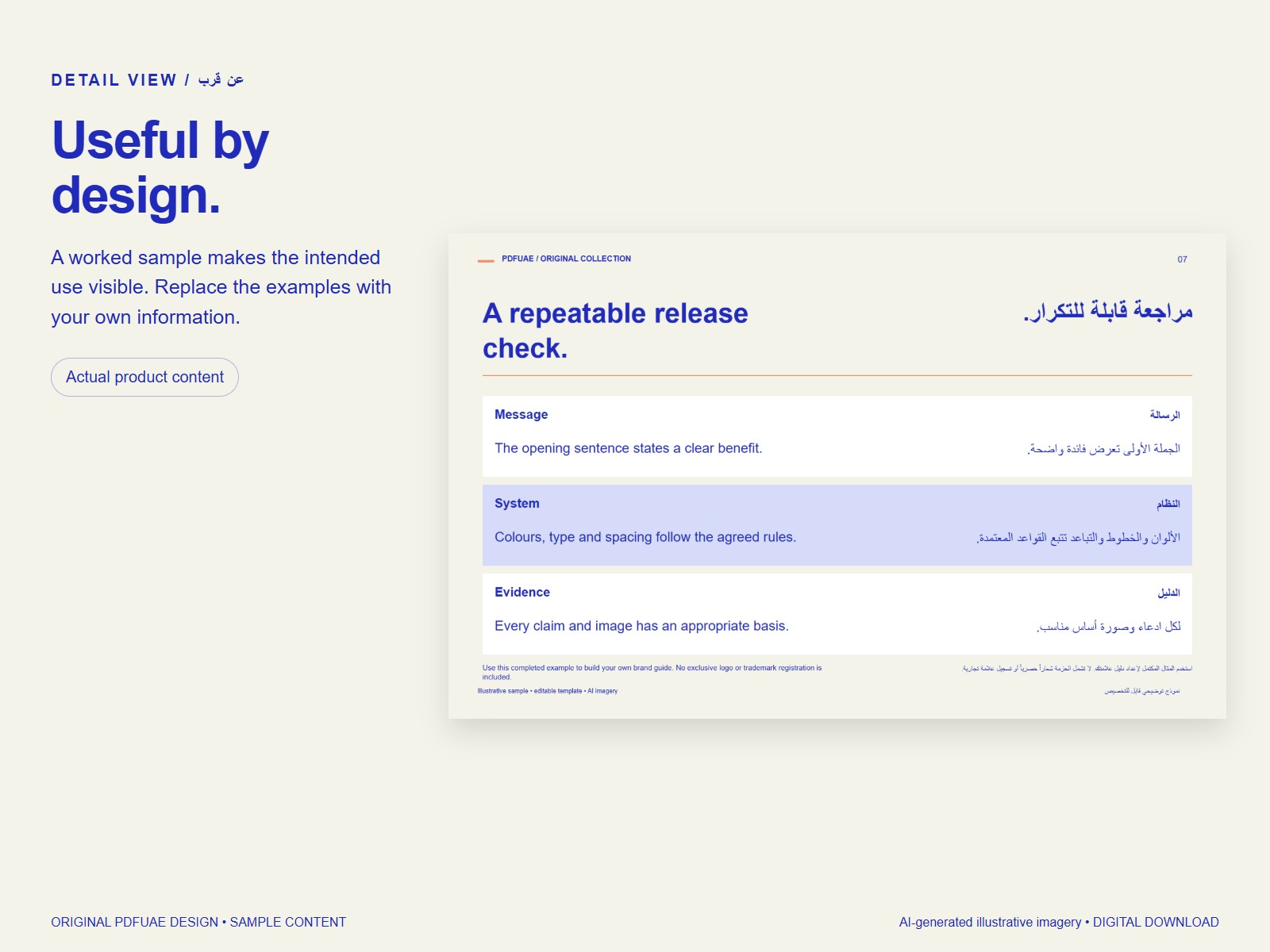This screenshot has width=1270, height=952.
Task: Click the Actual product content pill button
Action: pyautogui.click(x=144, y=377)
